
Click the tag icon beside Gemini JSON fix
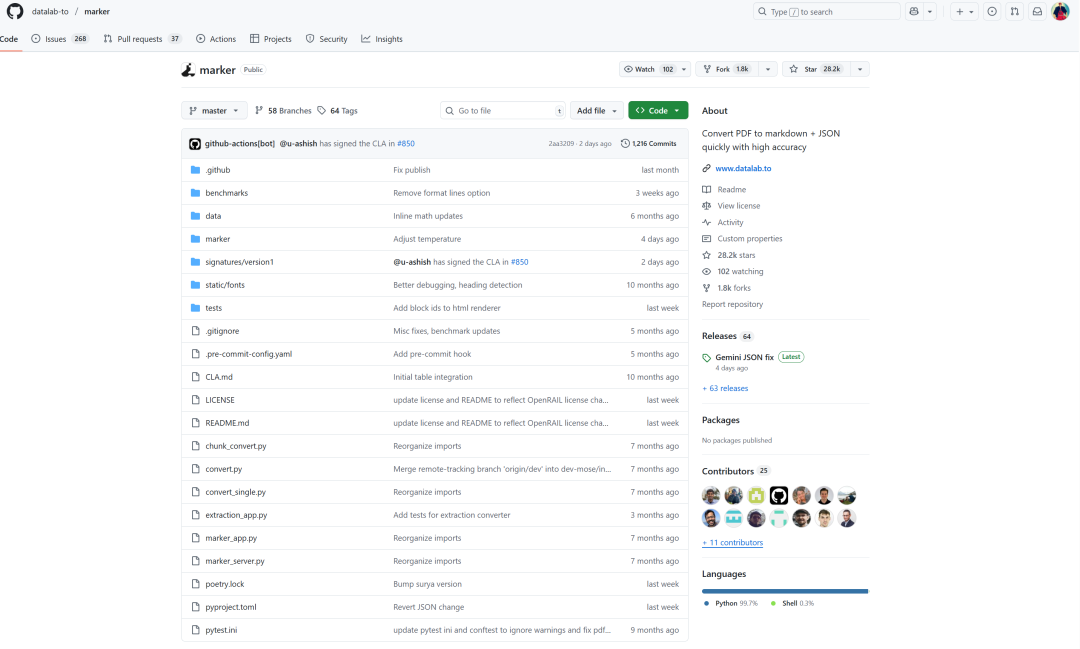click(x=707, y=358)
